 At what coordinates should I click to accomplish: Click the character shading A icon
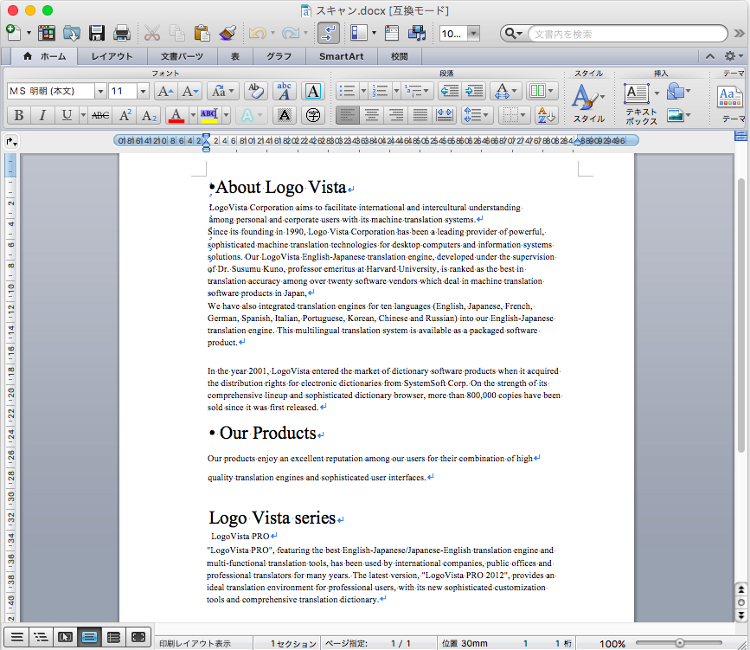(x=285, y=115)
